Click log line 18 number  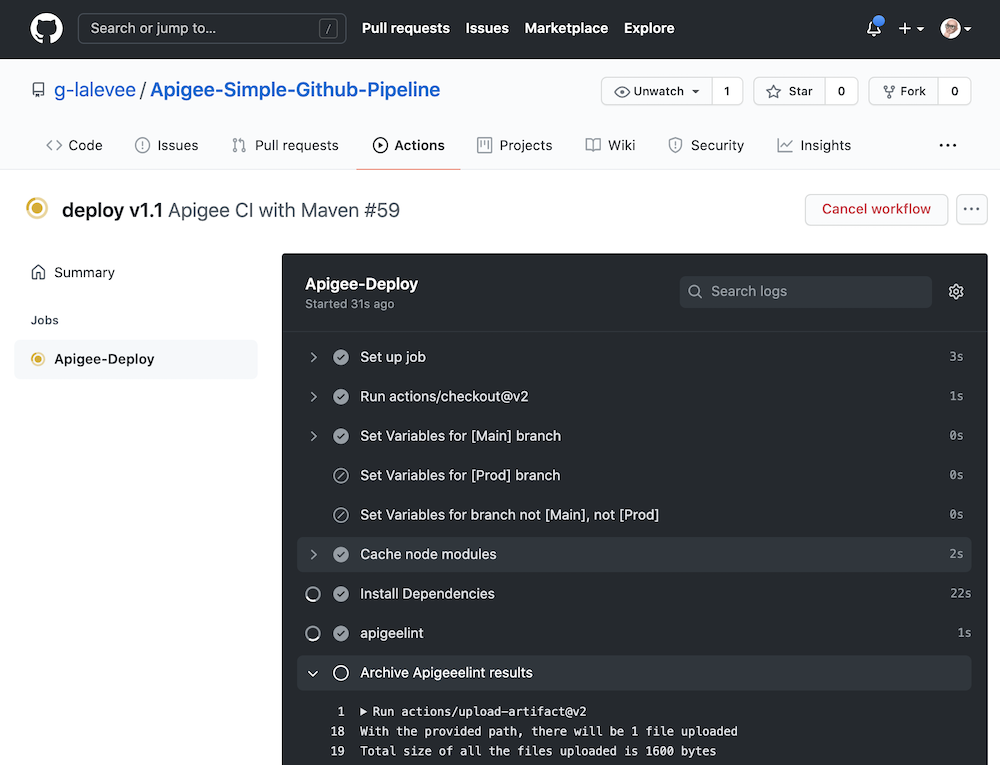337,731
